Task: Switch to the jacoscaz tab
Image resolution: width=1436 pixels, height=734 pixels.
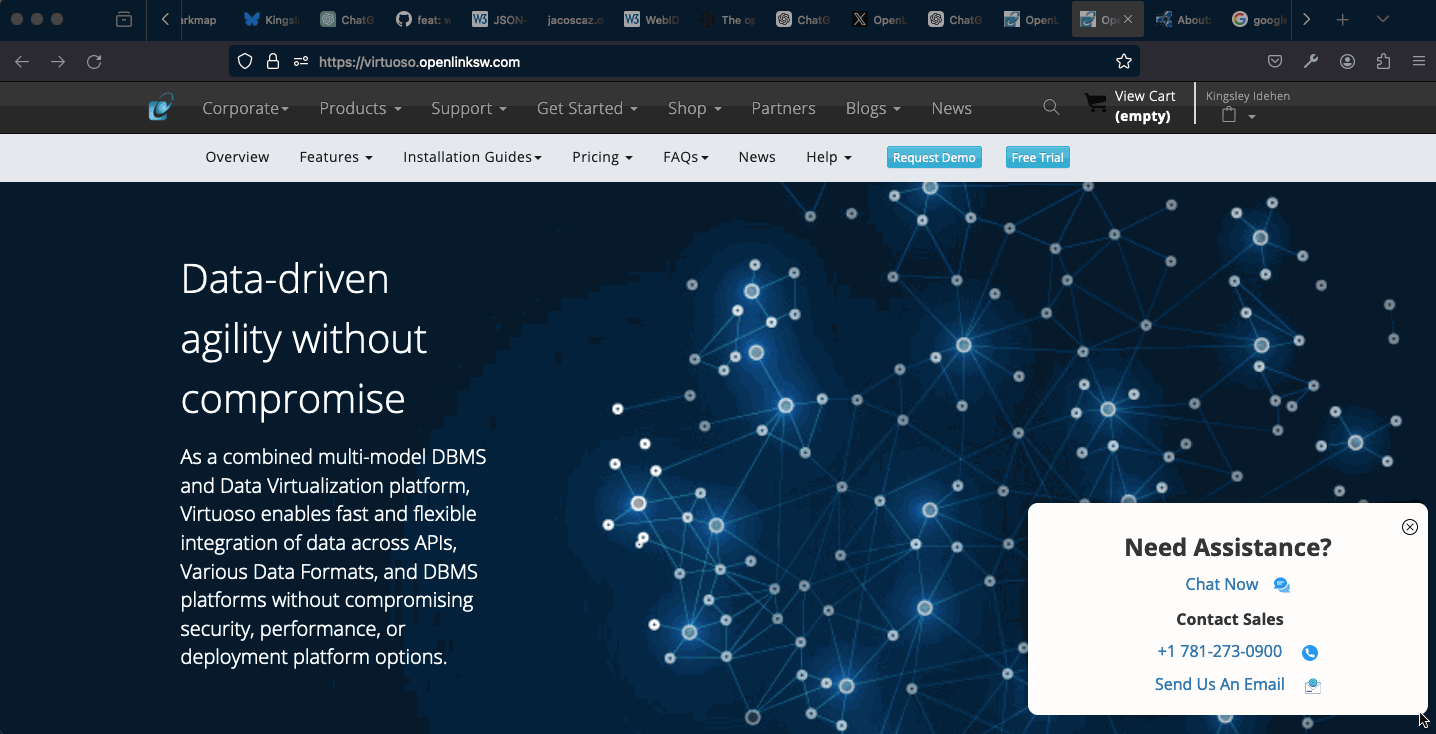Action: point(574,19)
